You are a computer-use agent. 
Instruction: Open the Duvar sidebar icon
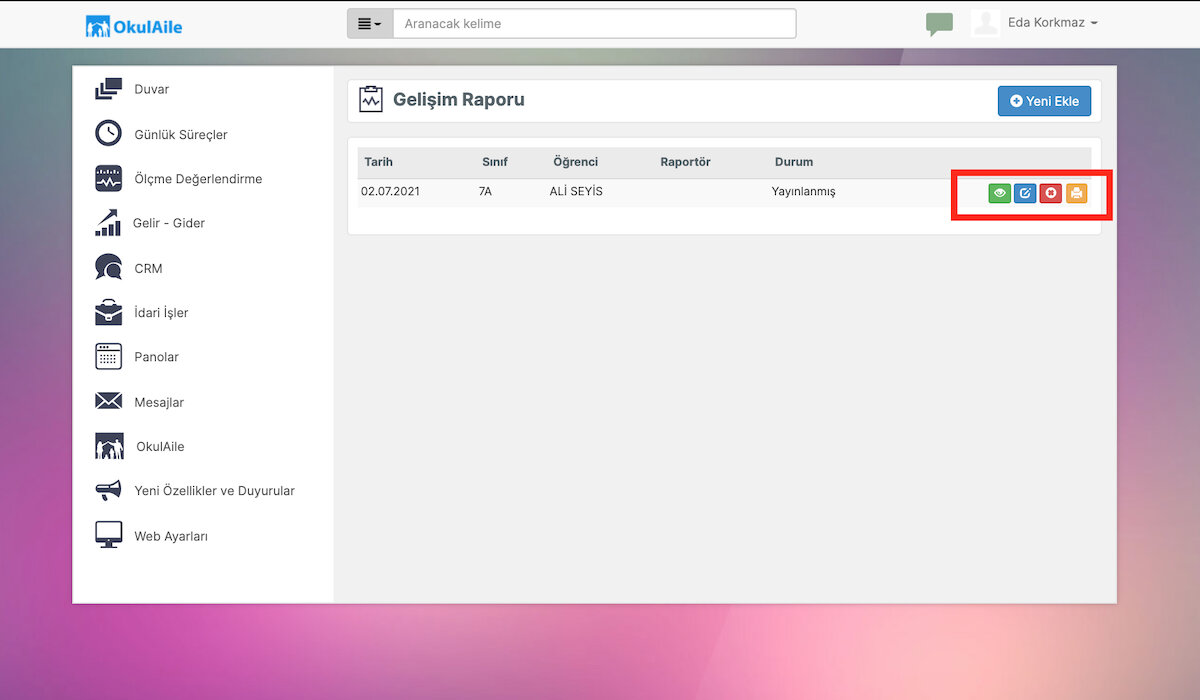point(108,89)
